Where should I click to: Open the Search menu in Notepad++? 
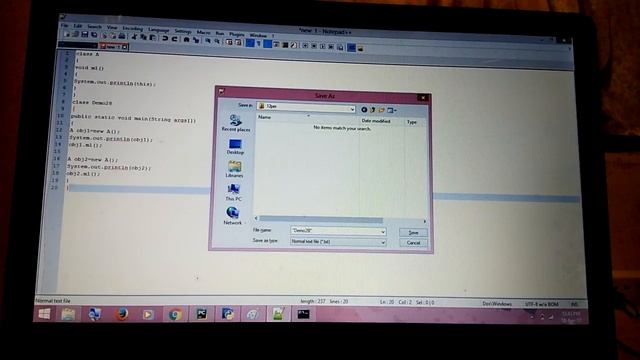click(x=94, y=27)
